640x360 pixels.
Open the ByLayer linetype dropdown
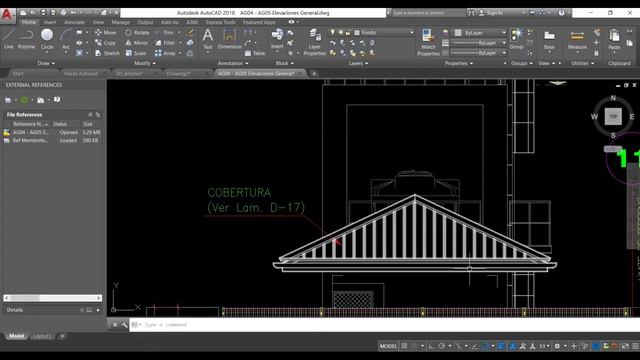pos(479,53)
